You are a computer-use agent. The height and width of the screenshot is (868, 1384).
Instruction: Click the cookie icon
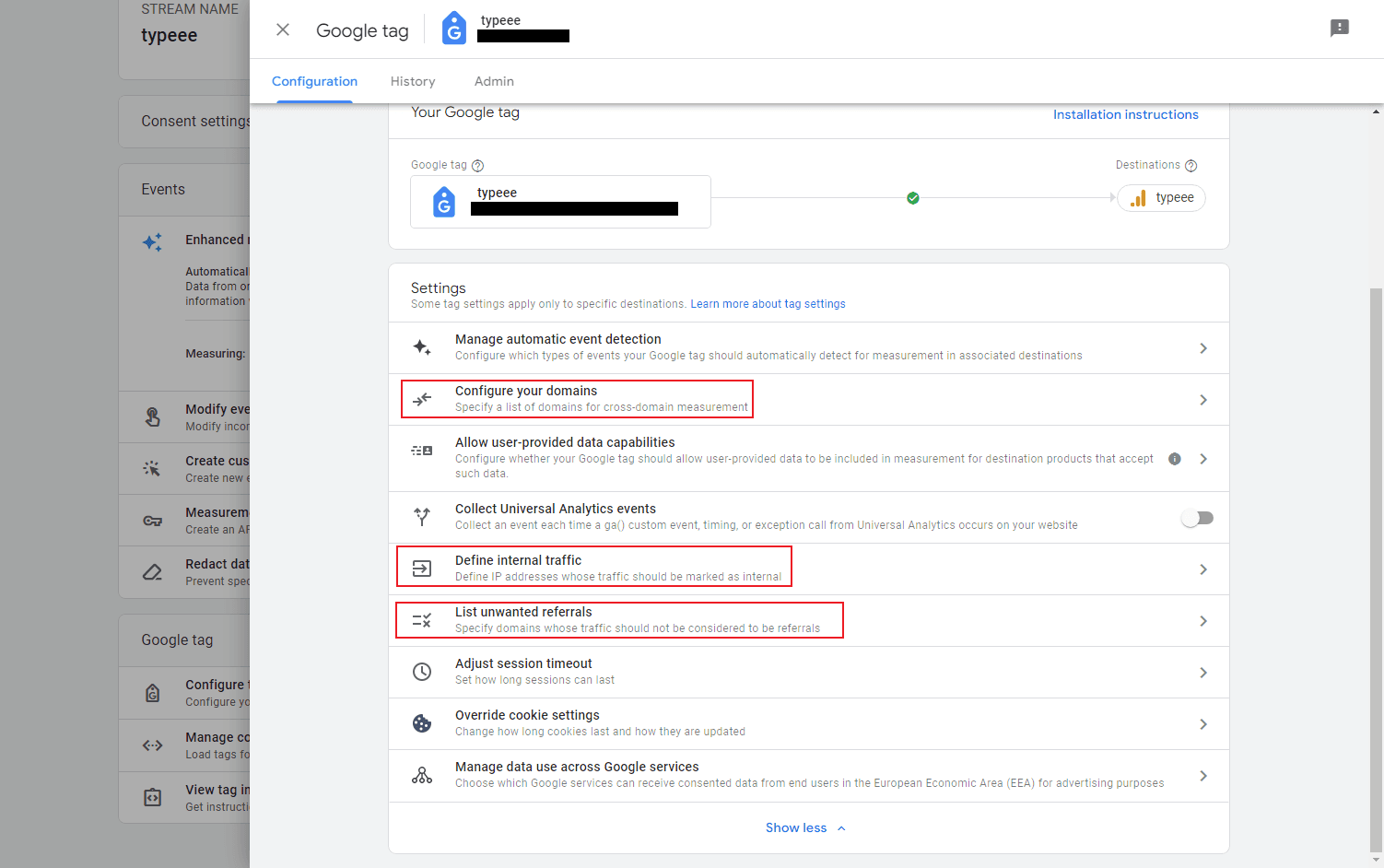pyautogui.click(x=422, y=723)
